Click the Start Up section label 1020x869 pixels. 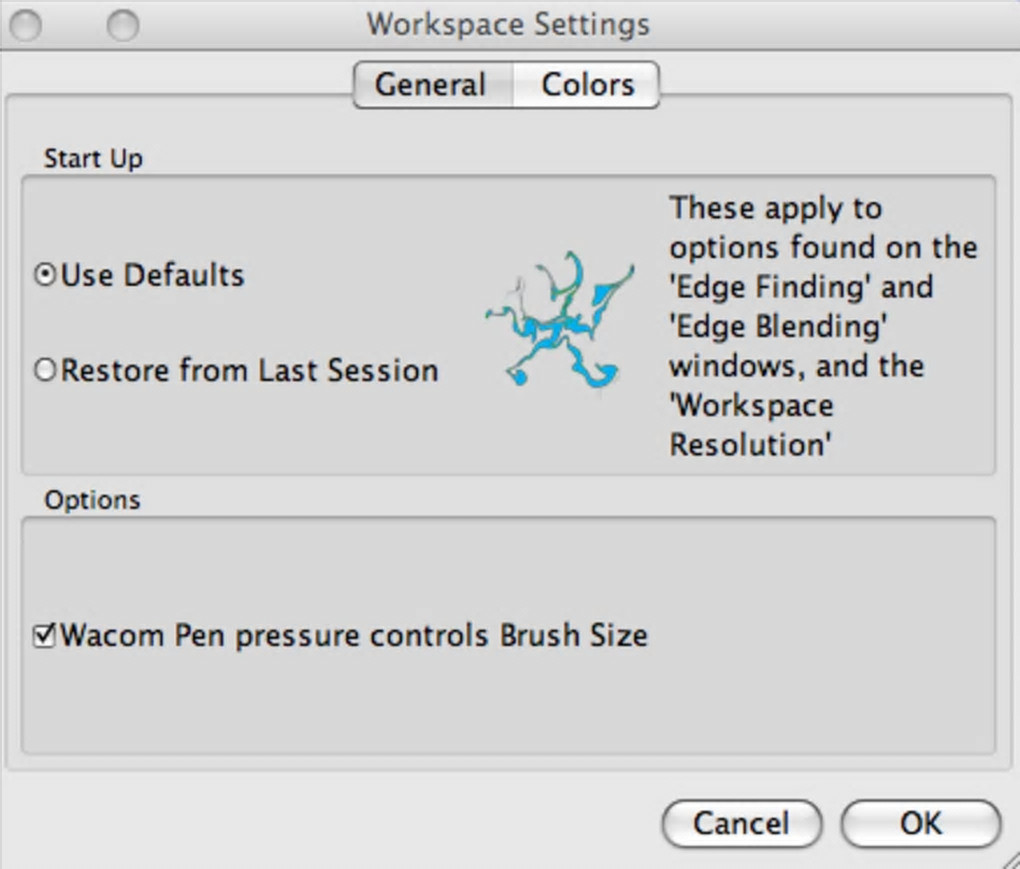93,159
